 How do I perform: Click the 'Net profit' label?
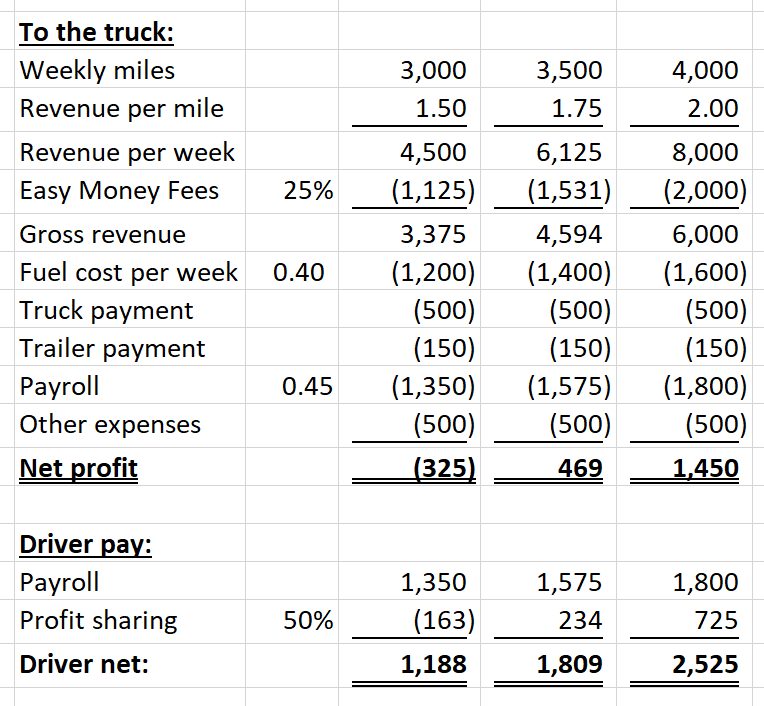tap(78, 468)
